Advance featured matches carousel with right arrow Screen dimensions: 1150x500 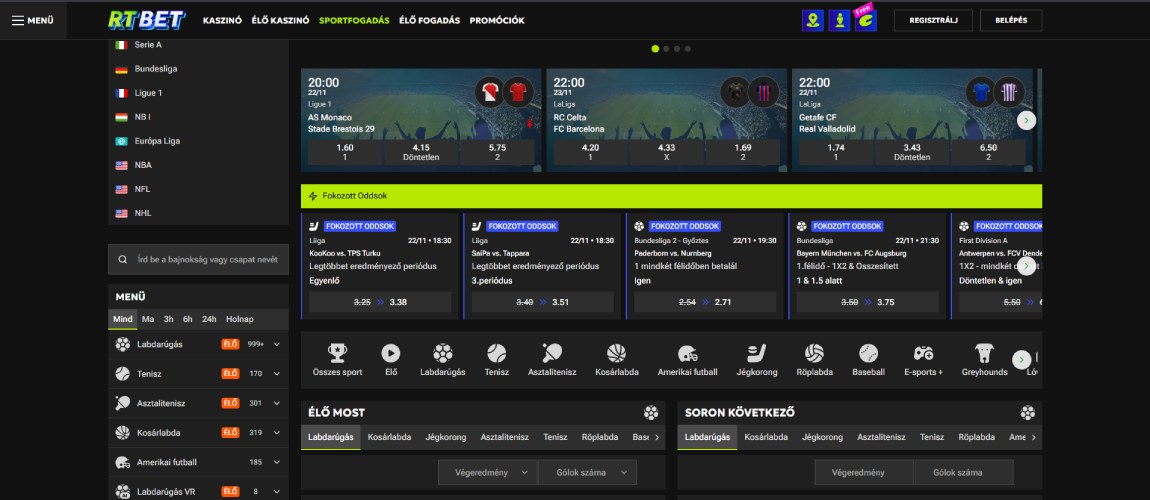click(x=1027, y=120)
